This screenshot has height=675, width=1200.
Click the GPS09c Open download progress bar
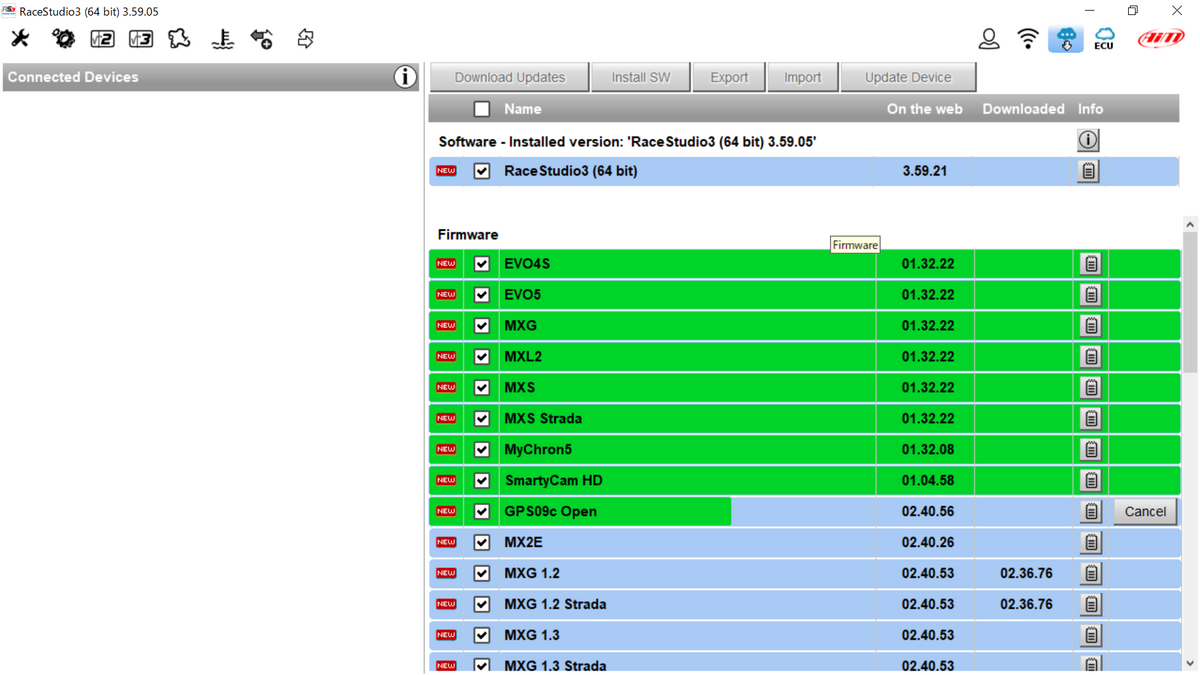coord(580,512)
